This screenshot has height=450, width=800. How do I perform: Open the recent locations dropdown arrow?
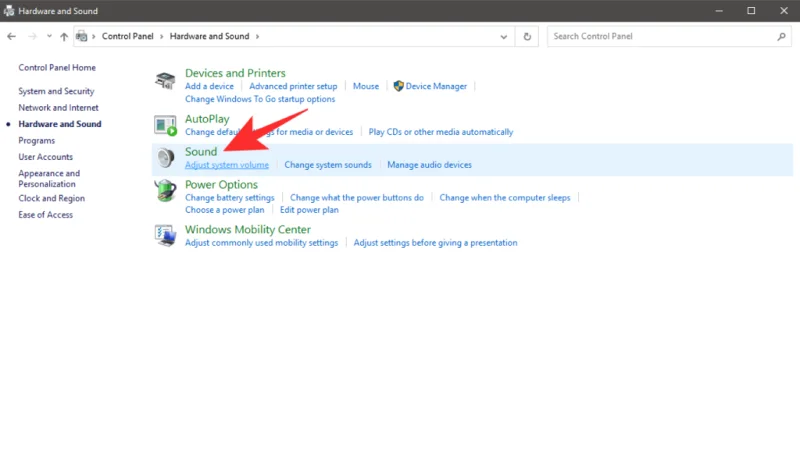(49, 36)
